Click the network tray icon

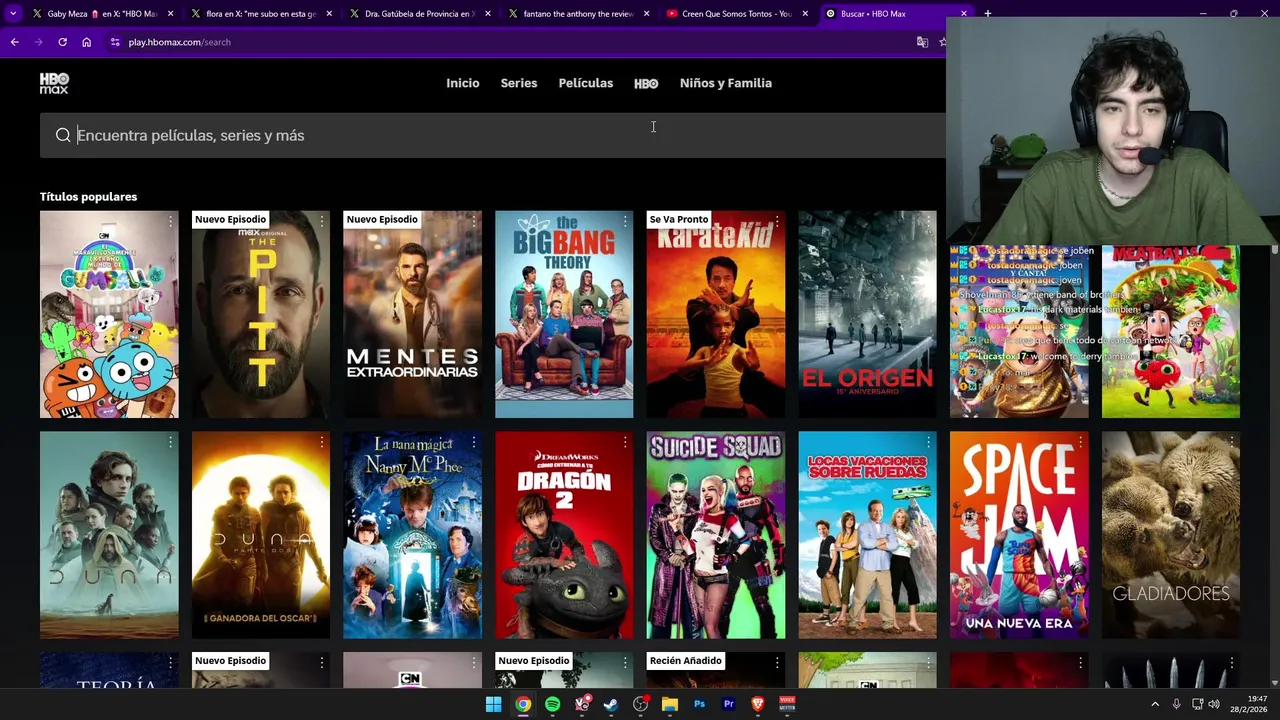1196,704
